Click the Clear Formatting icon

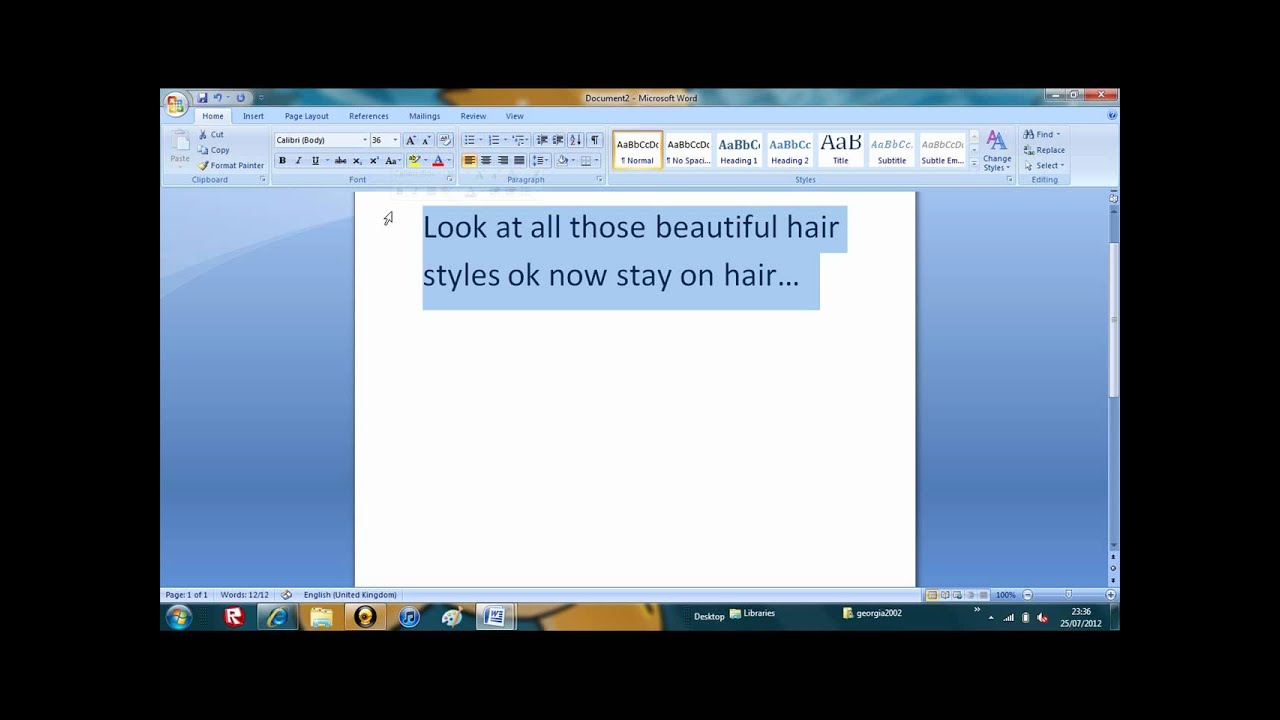coord(445,140)
